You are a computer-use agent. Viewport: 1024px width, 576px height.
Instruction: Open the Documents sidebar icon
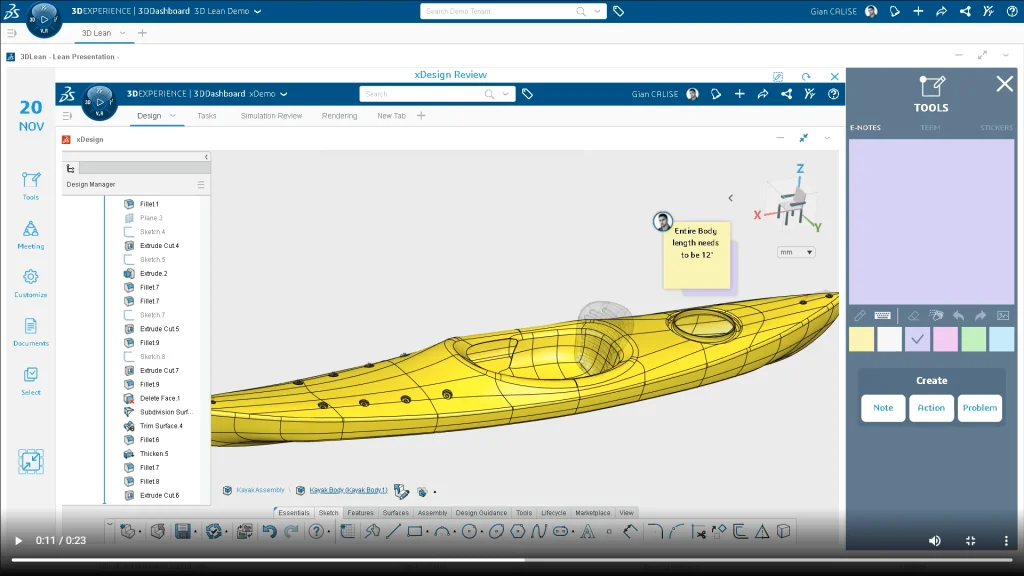tap(30, 327)
